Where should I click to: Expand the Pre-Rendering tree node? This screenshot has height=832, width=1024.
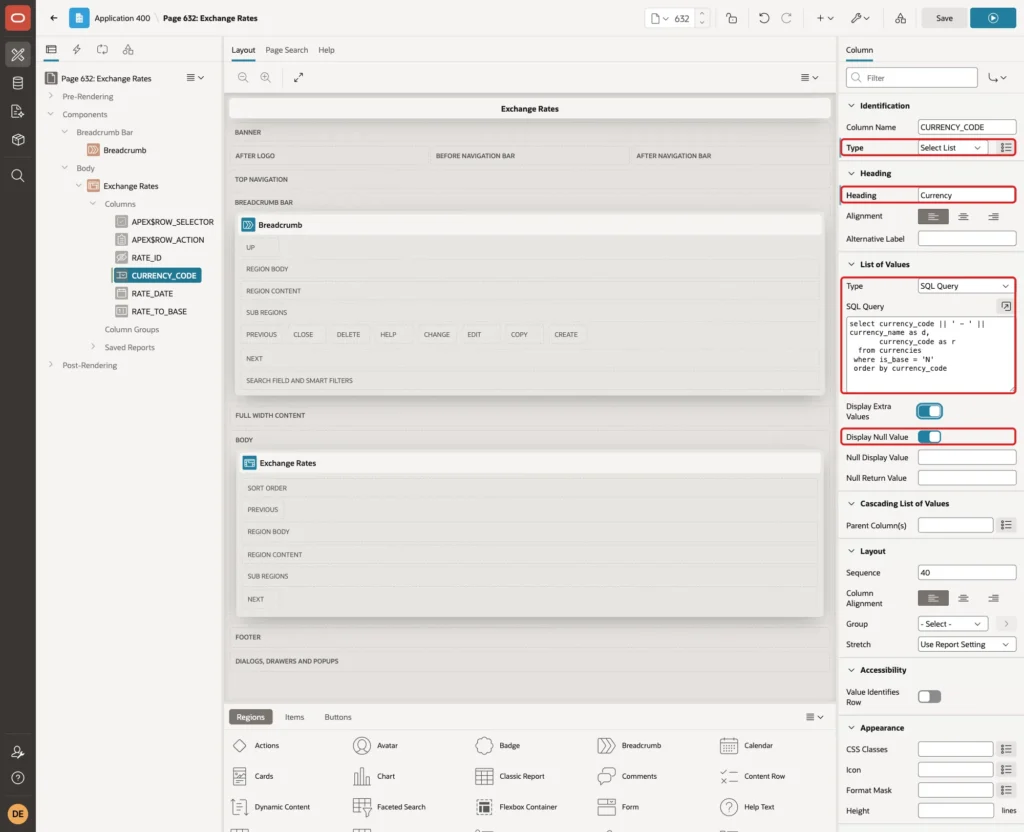pos(51,97)
